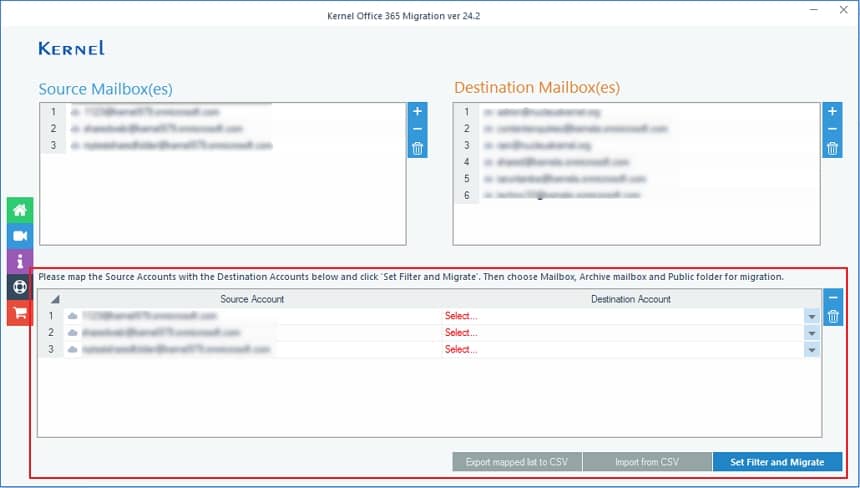Select source mailbox row 3

[x=223, y=145]
